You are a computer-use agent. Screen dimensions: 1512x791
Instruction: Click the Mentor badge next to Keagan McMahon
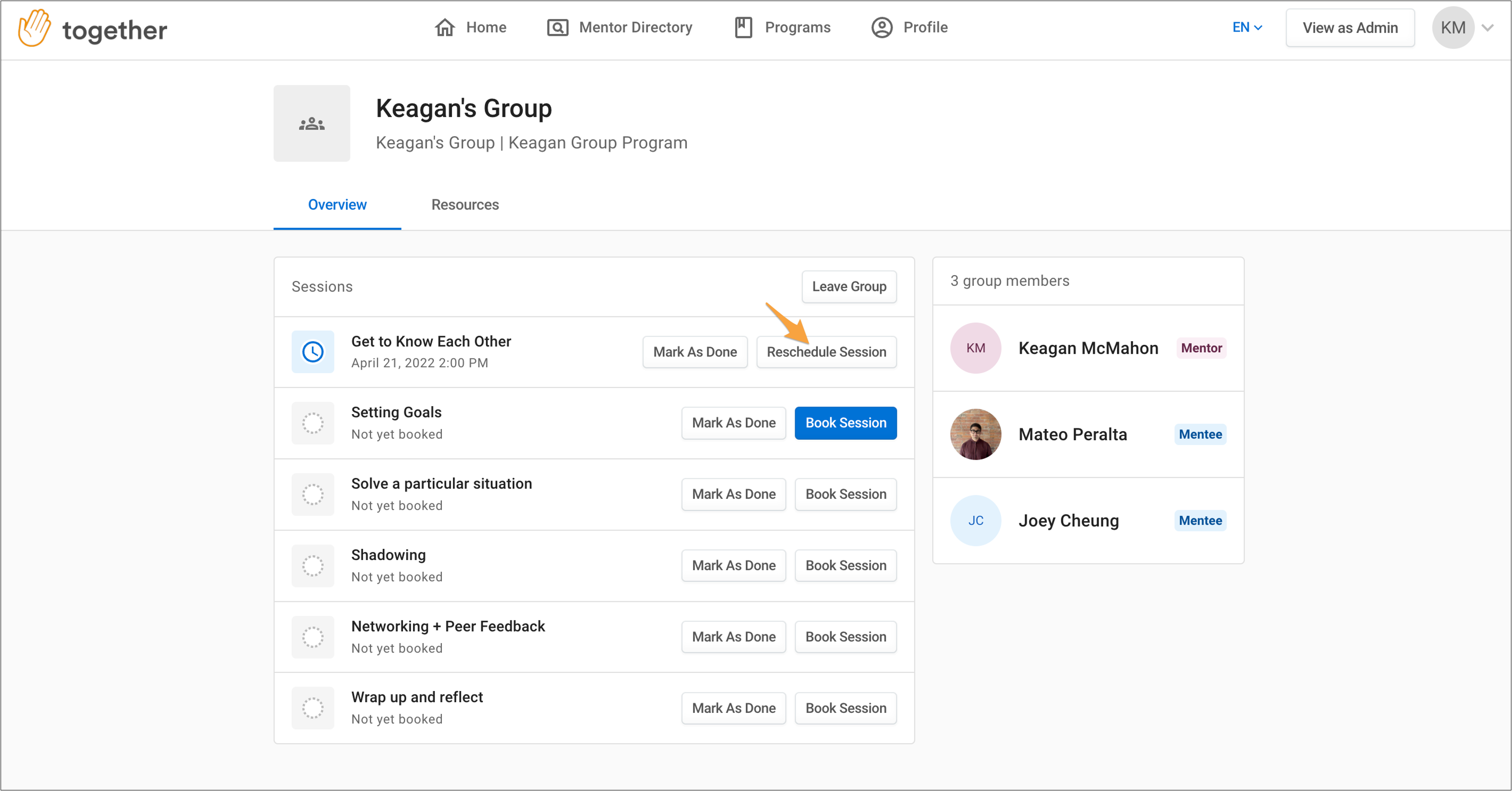coord(1201,348)
